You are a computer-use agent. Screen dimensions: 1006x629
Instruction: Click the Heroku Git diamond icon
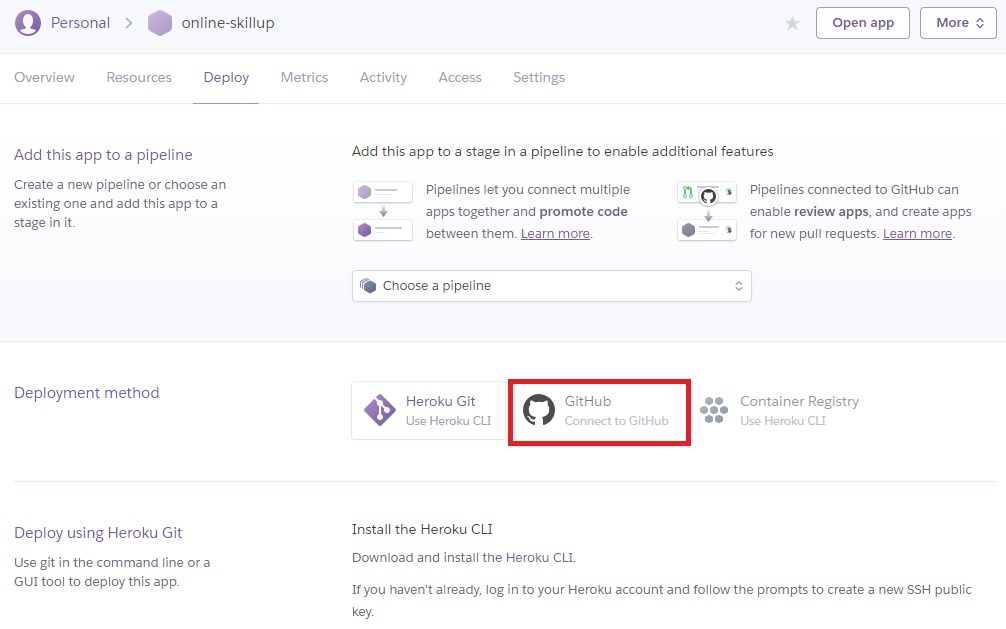(380, 410)
